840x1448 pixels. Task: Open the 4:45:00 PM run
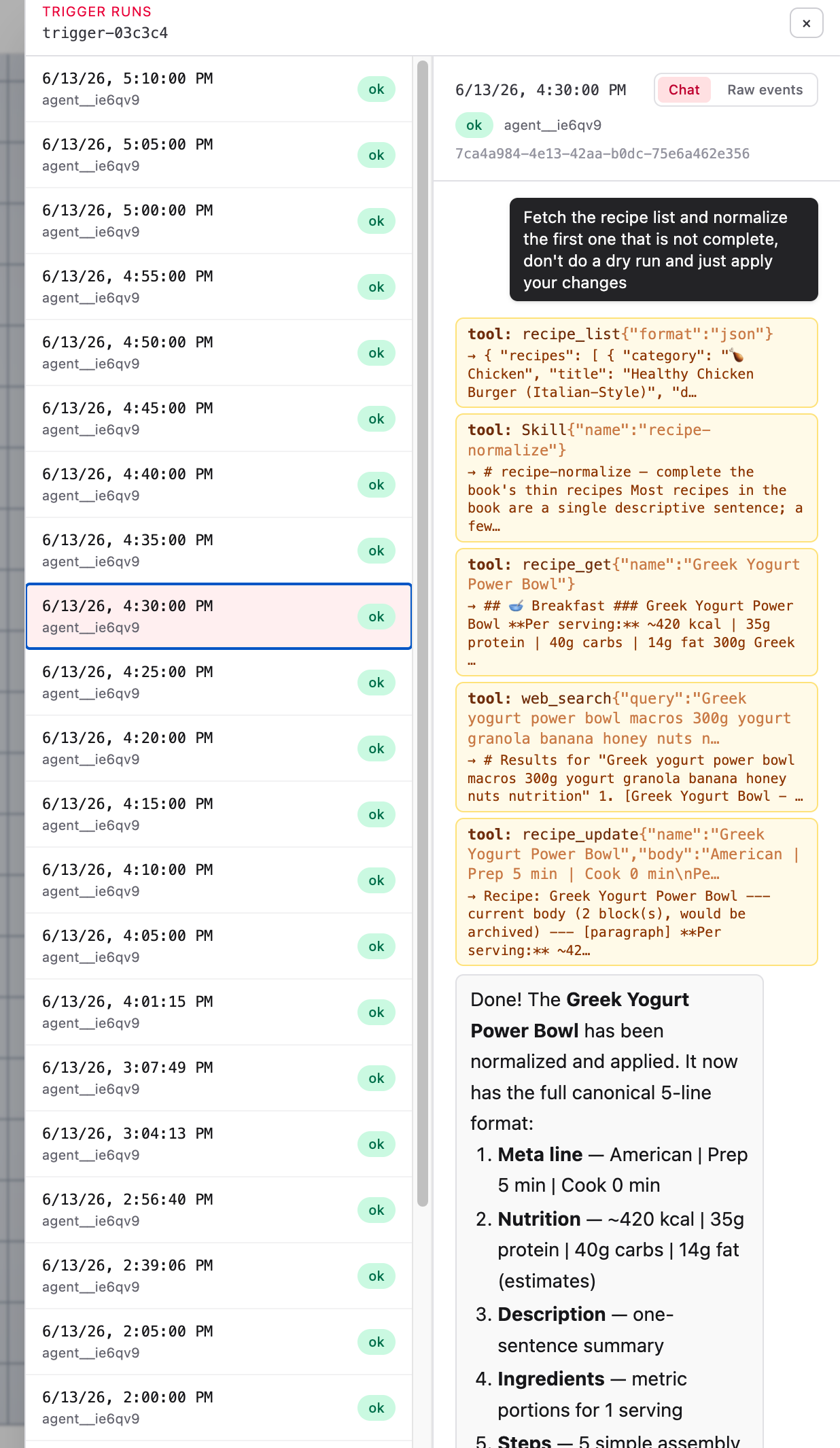(x=219, y=419)
